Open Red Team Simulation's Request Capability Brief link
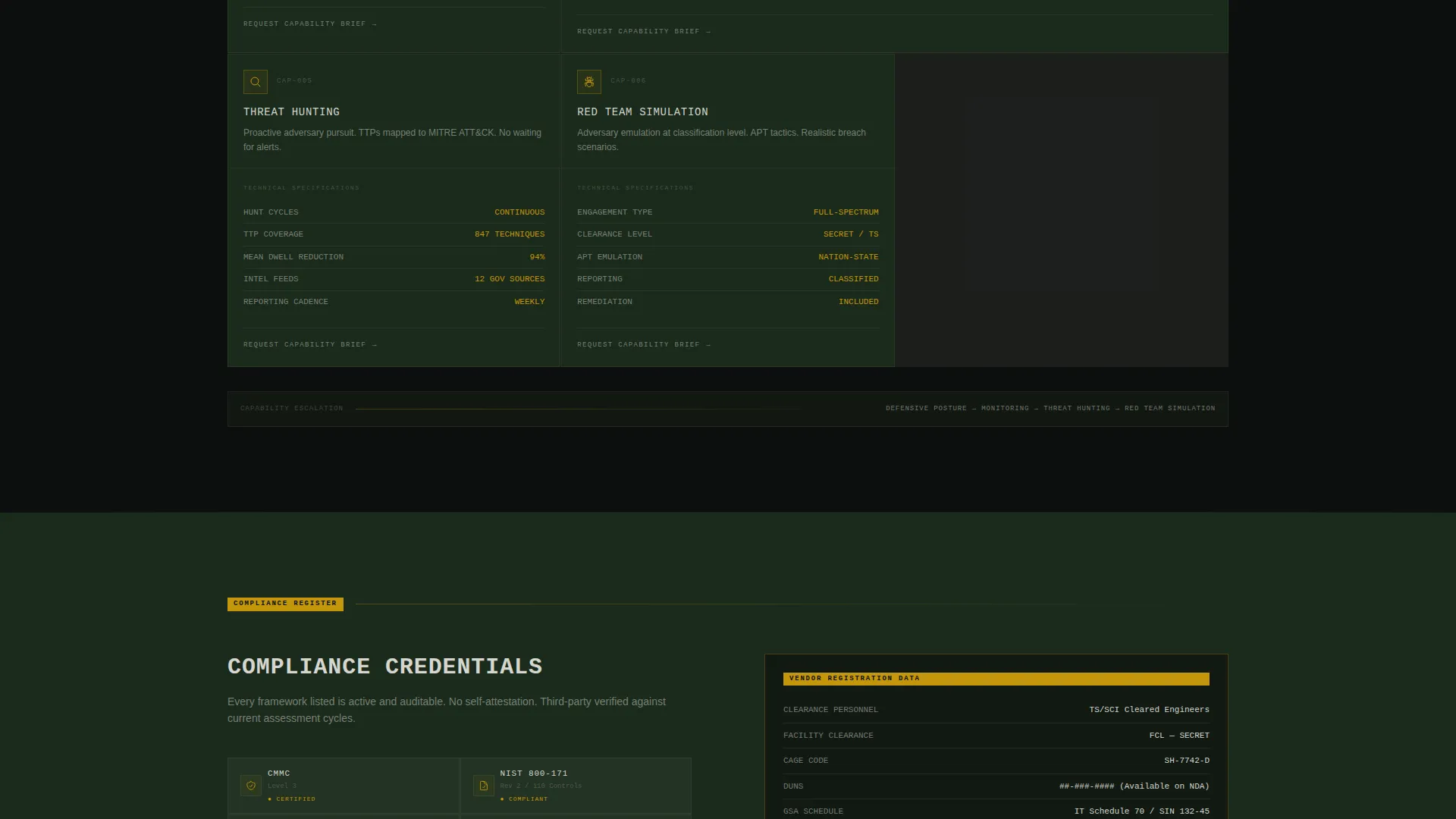Image resolution: width=1456 pixels, height=819 pixels. coord(644,344)
